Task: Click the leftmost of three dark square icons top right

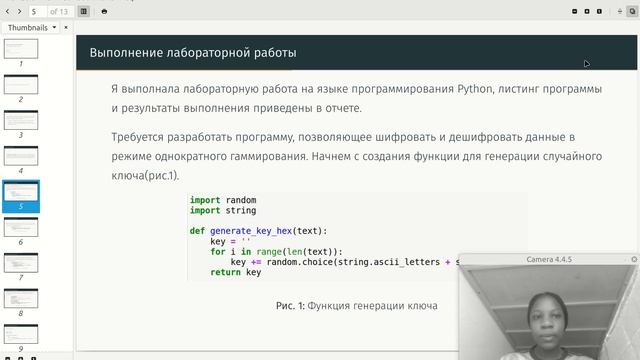Action: click(x=575, y=11)
